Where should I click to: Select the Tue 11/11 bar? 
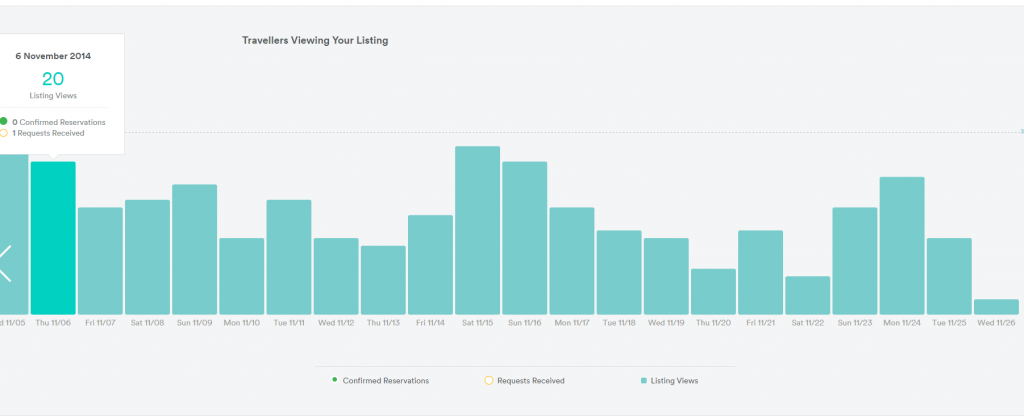(x=289, y=257)
